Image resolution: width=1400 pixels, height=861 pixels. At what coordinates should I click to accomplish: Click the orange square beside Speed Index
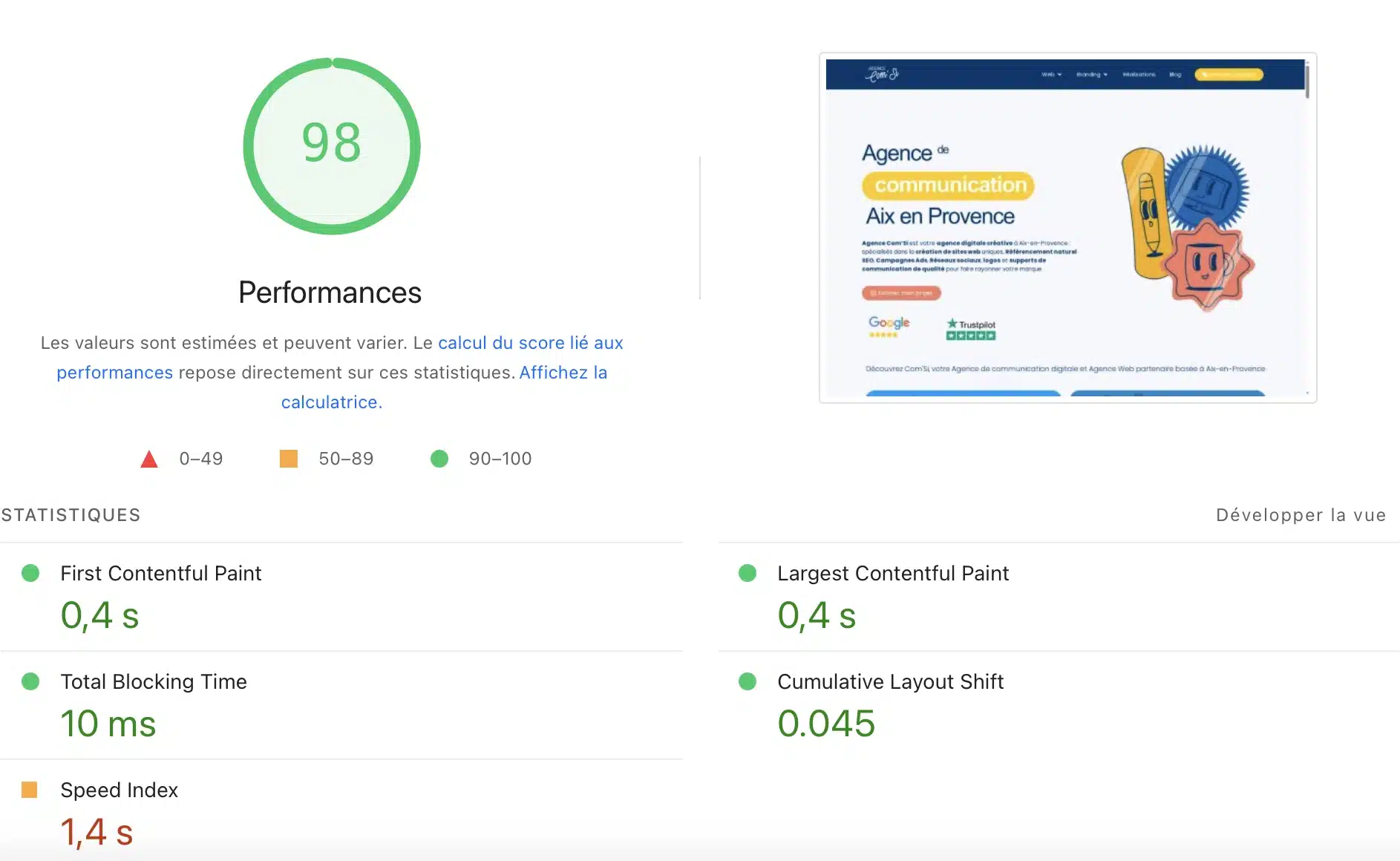pyautogui.click(x=31, y=789)
